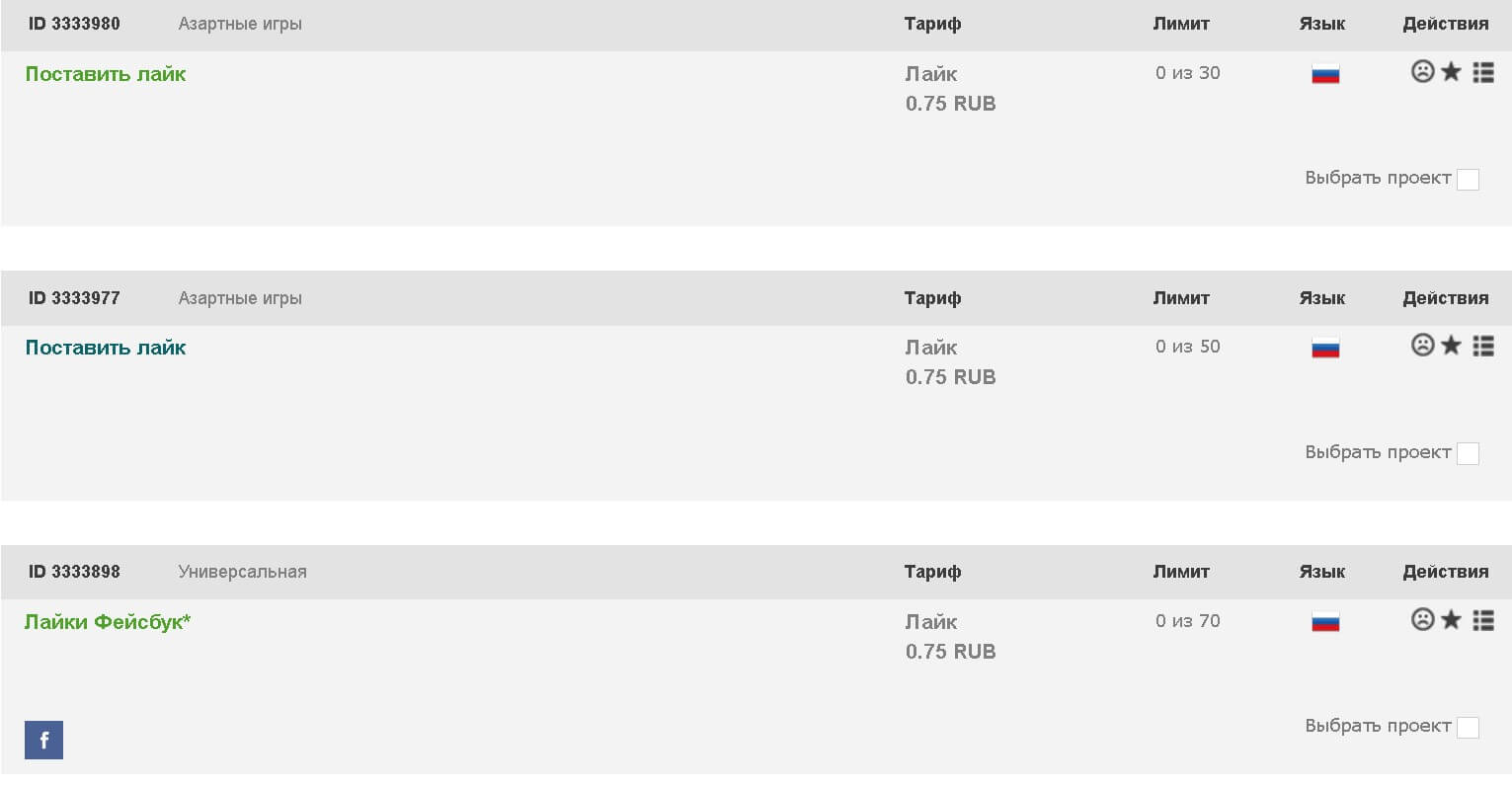This screenshot has height=787, width=1512.
Task: Check 'Выбрать проект' for project 3333977
Action: pyautogui.click(x=1468, y=453)
